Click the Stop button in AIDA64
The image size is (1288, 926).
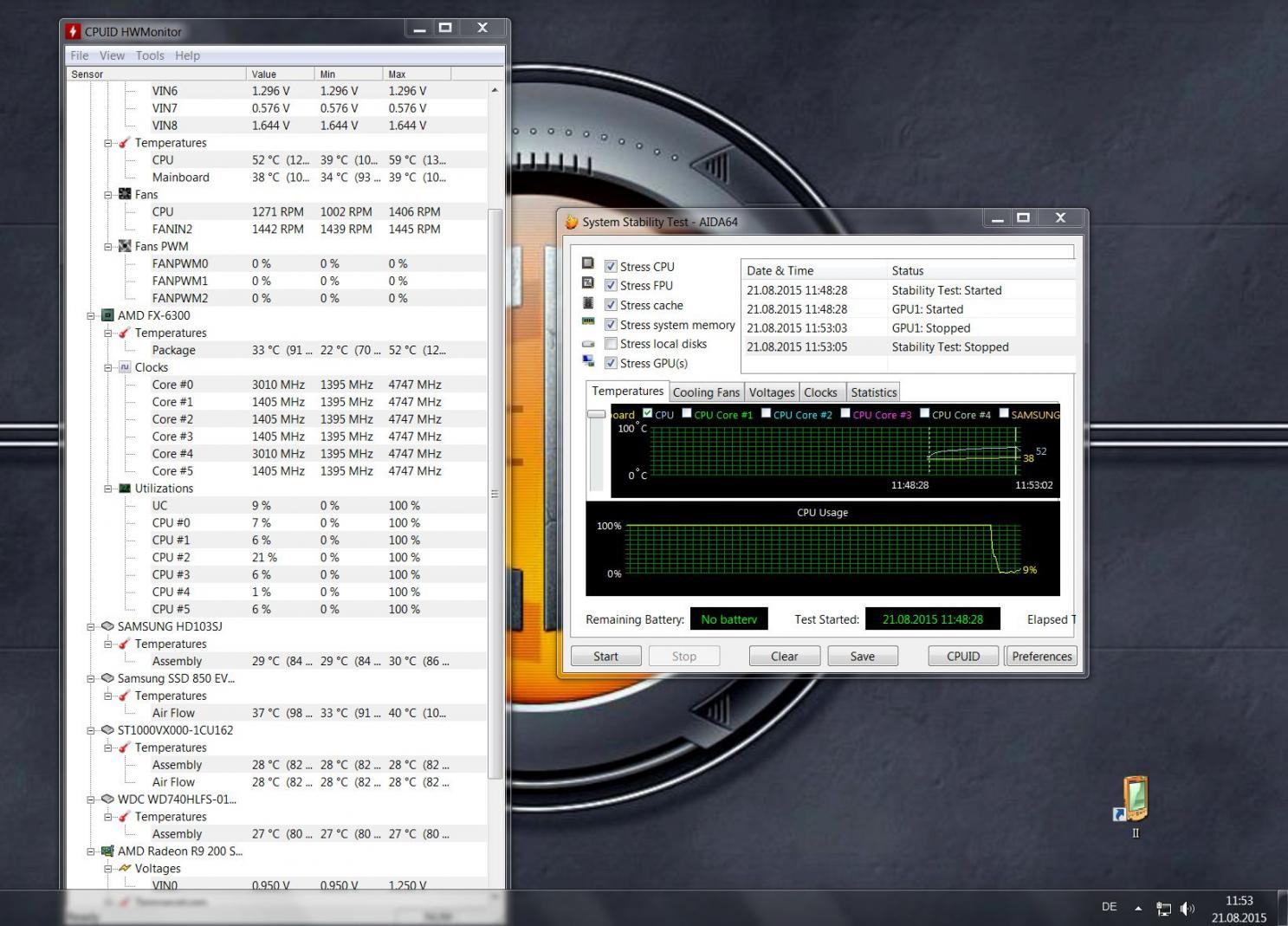(x=683, y=656)
